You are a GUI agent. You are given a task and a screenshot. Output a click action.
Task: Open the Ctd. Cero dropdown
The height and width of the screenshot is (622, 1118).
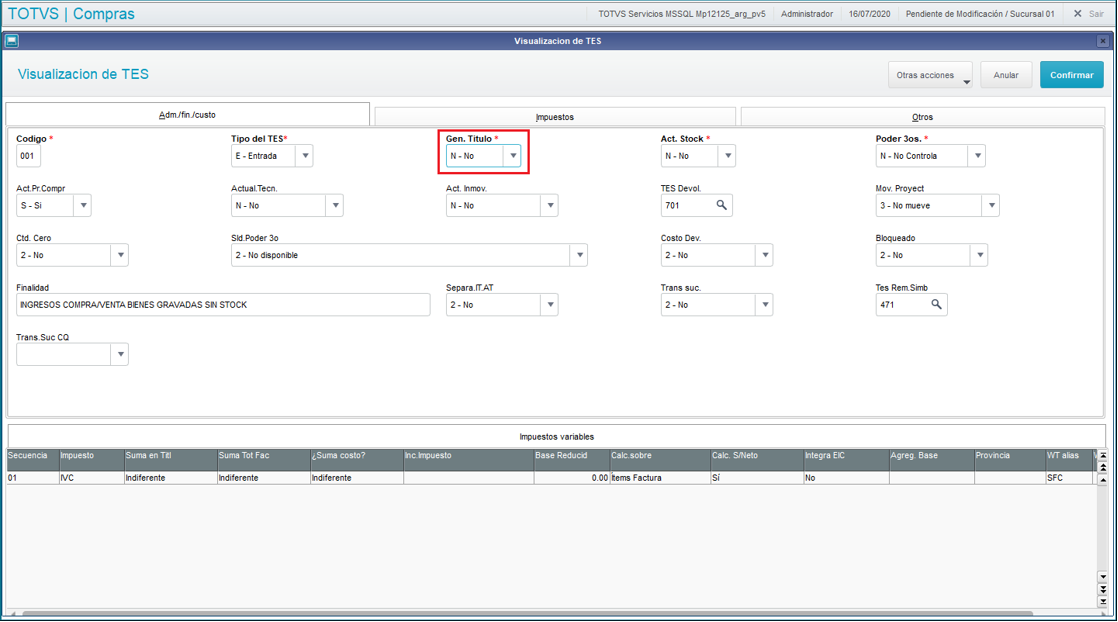pos(120,255)
